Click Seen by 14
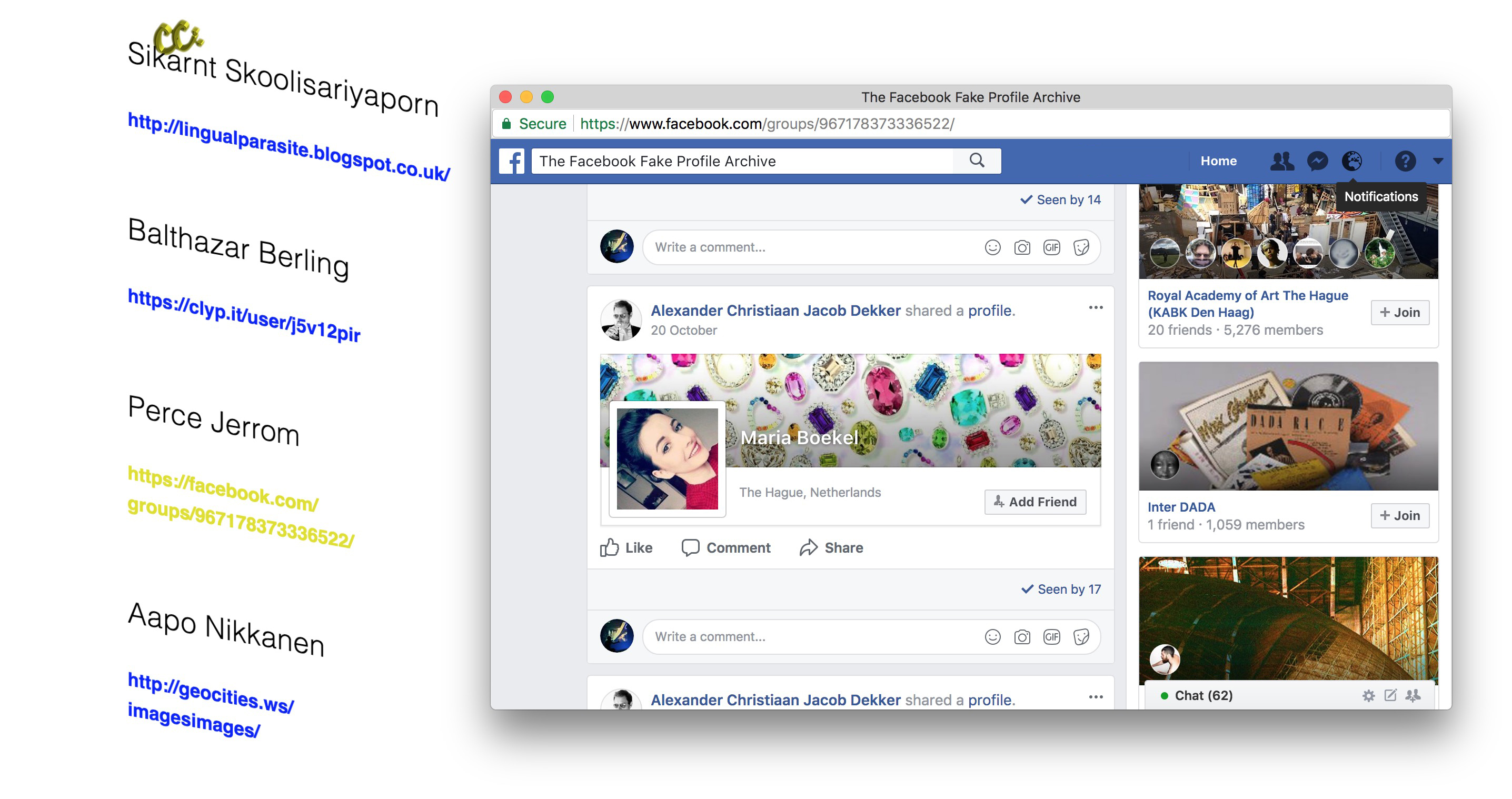Image resolution: width=1512 pixels, height=799 pixels. click(x=1060, y=199)
